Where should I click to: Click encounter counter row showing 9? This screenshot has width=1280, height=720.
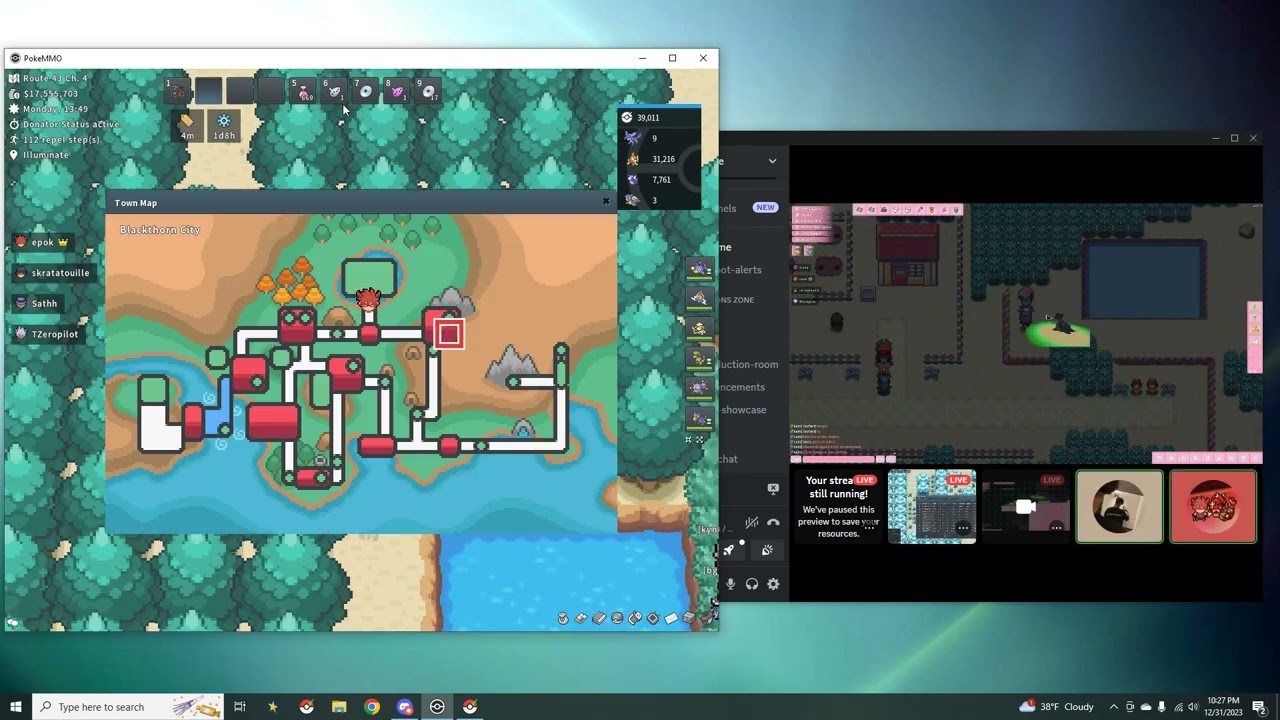tap(660, 138)
